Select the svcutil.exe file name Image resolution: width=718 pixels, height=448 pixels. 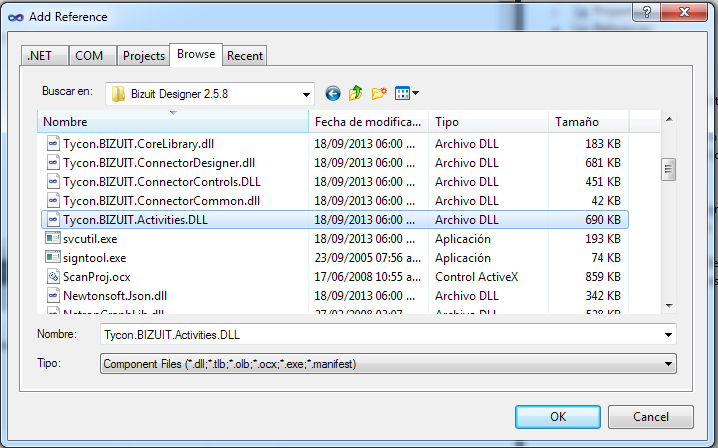click(x=90, y=239)
